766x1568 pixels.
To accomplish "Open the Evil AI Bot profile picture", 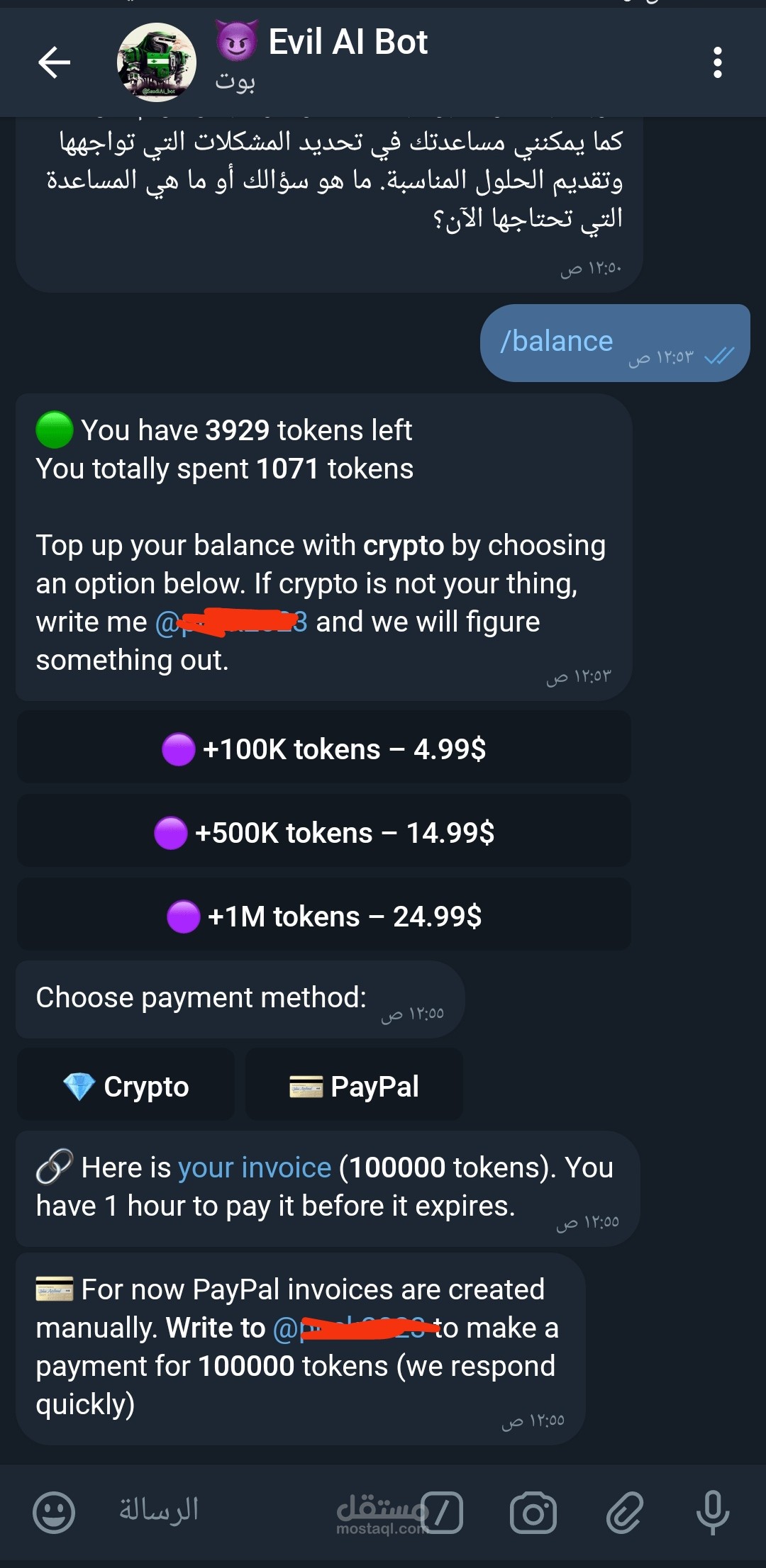I will click(157, 62).
